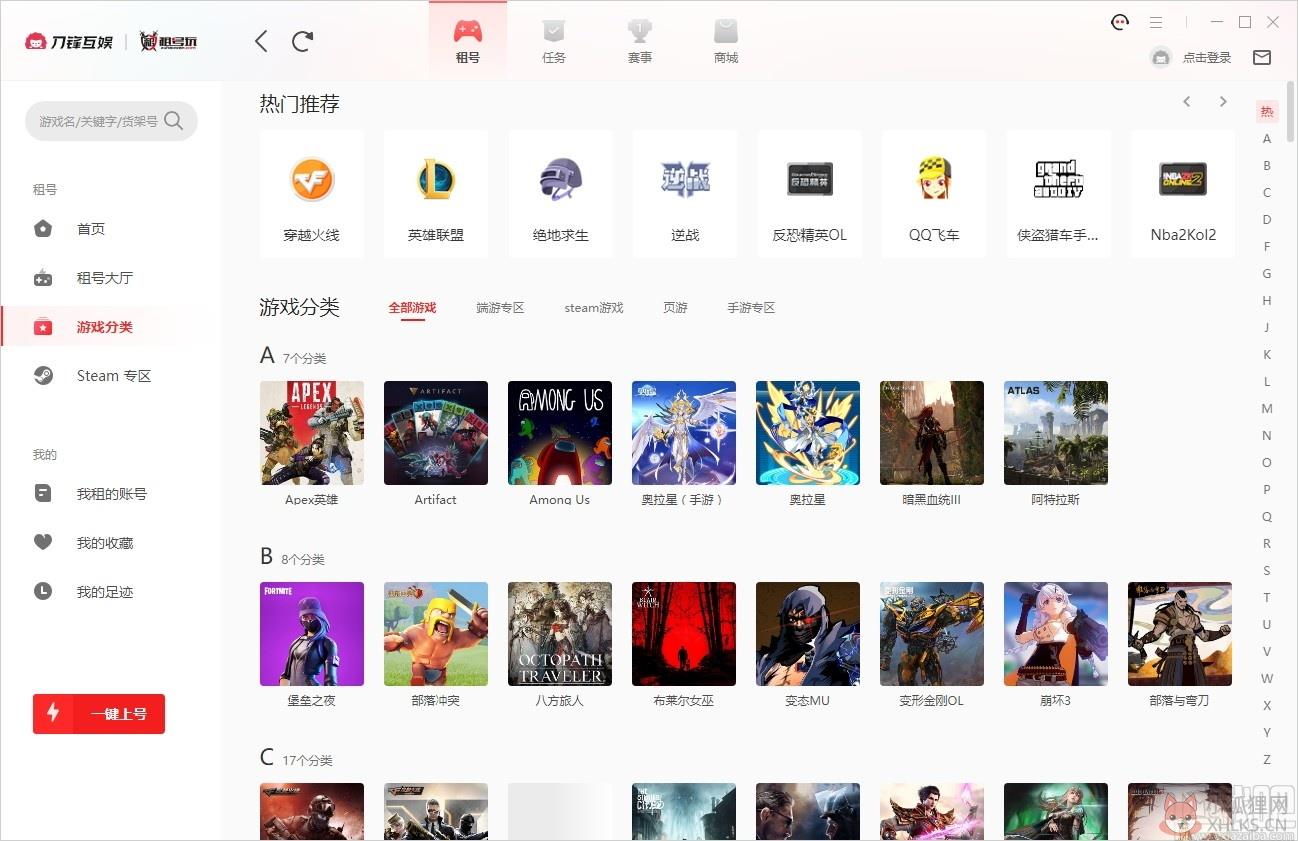Open the 任务 tab
Image resolution: width=1298 pixels, height=841 pixels.
[554, 40]
